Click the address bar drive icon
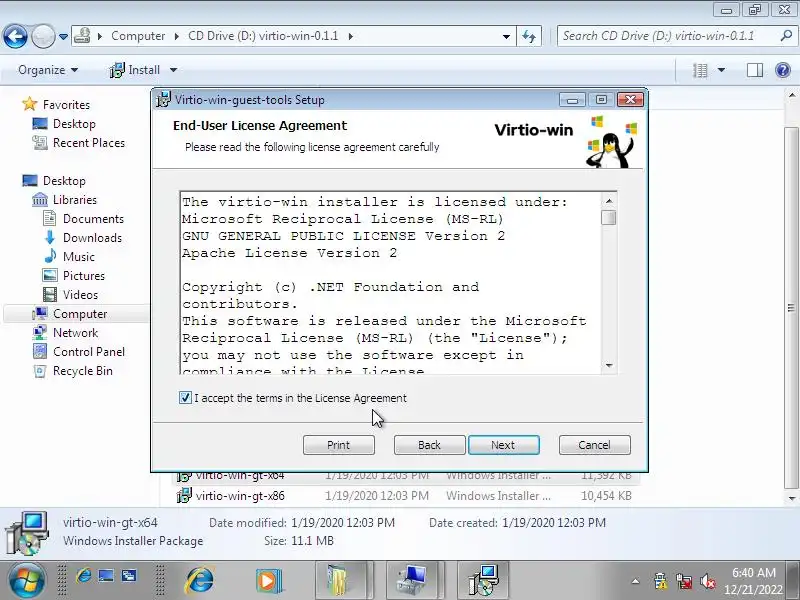 point(82,36)
